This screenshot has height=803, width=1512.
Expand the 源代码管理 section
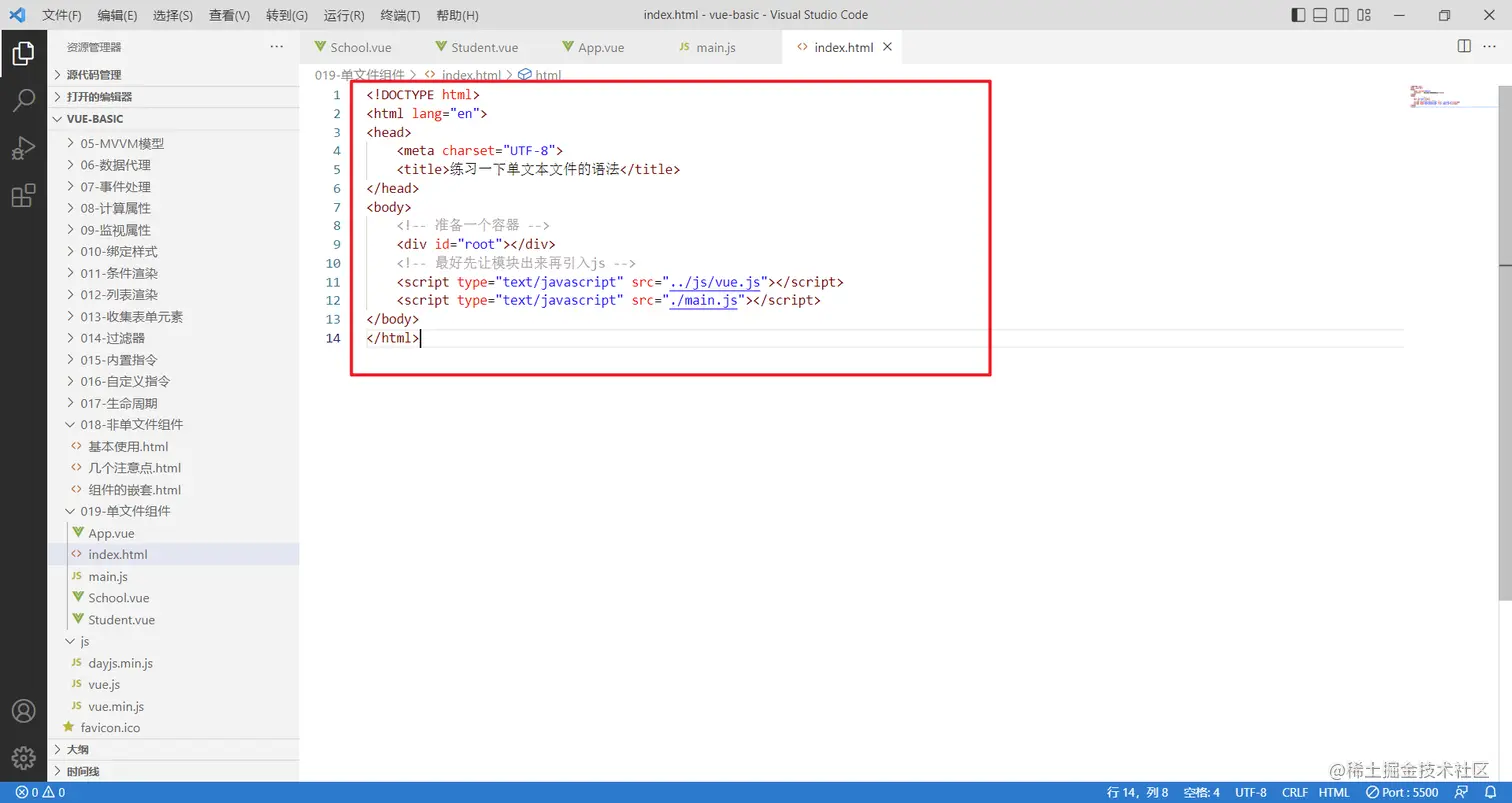coord(174,75)
